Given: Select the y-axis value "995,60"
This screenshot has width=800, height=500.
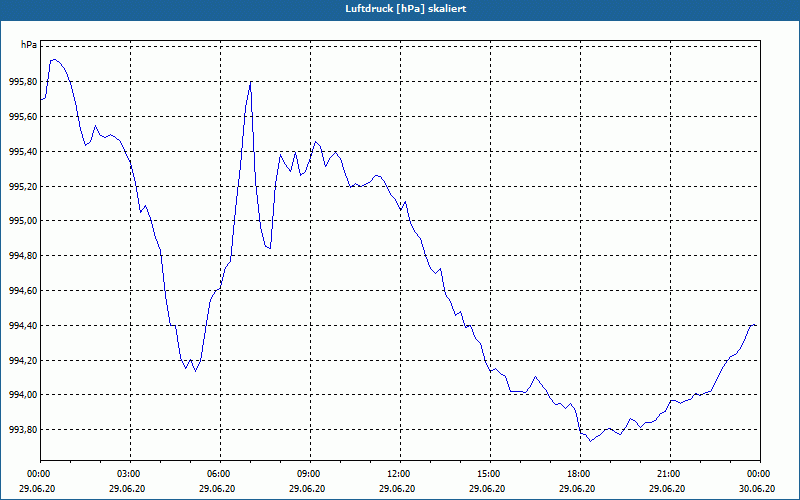Looking at the screenshot, I should coord(23,117).
